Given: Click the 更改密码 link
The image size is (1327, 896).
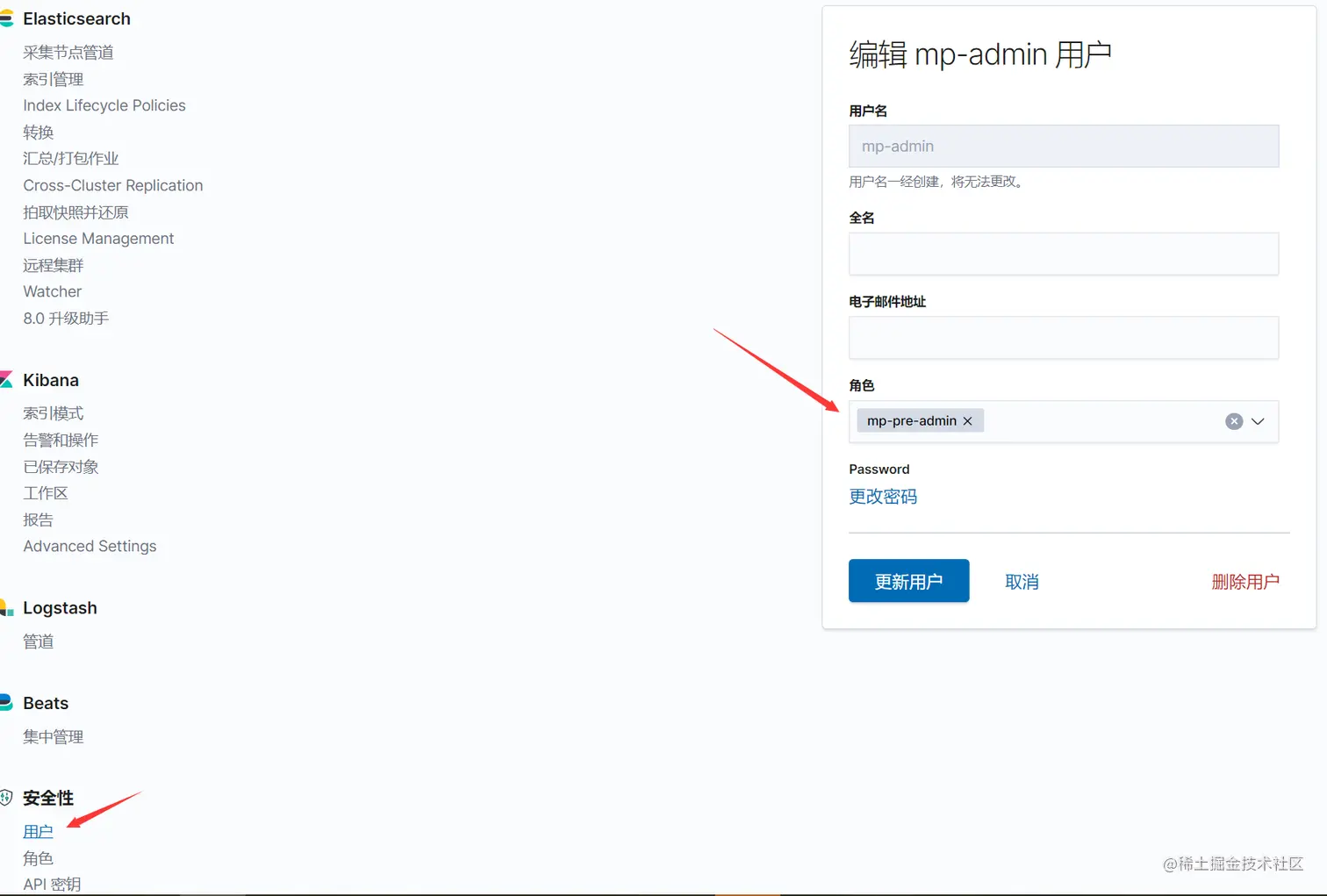Looking at the screenshot, I should pos(883,497).
